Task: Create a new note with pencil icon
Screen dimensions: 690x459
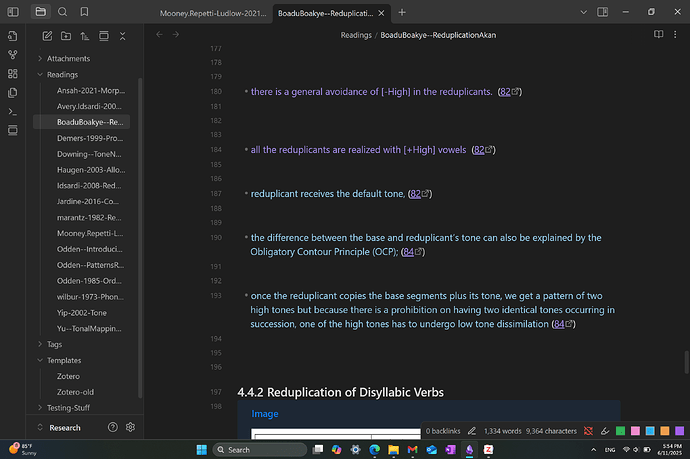Action: 47,36
